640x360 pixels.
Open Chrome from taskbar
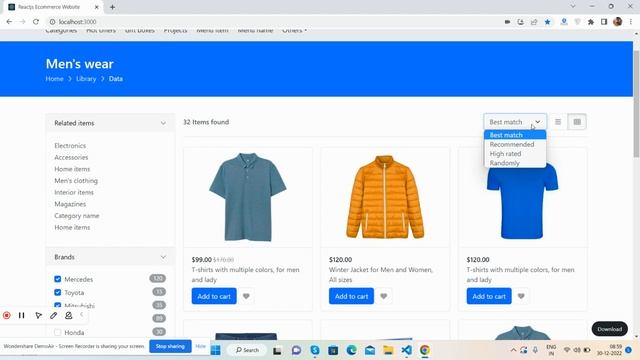[424, 350]
